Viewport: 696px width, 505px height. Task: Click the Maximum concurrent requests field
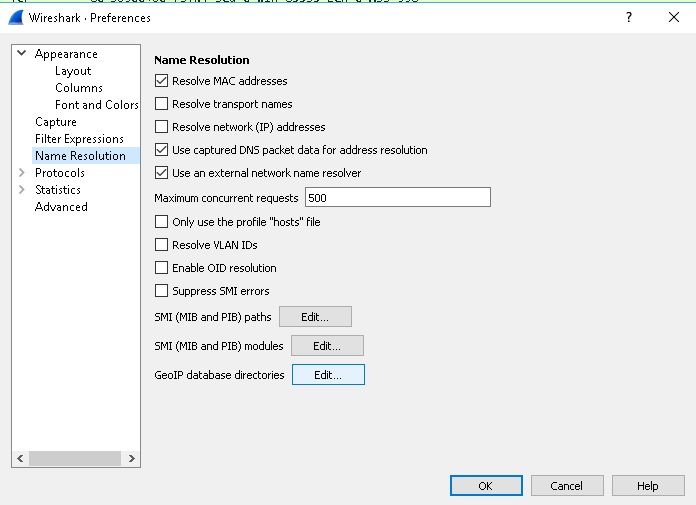pyautogui.click(x=397, y=198)
